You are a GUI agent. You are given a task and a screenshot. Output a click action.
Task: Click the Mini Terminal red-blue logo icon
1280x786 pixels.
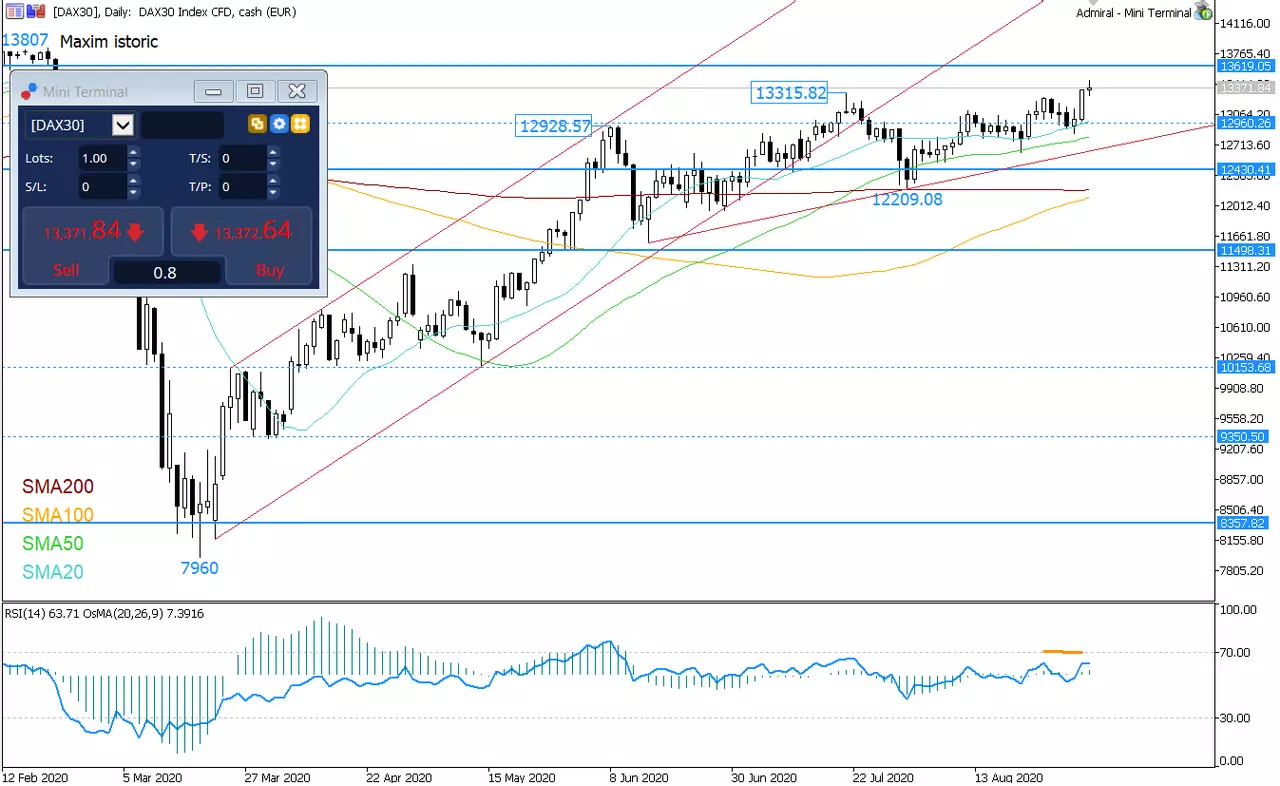coord(29,91)
